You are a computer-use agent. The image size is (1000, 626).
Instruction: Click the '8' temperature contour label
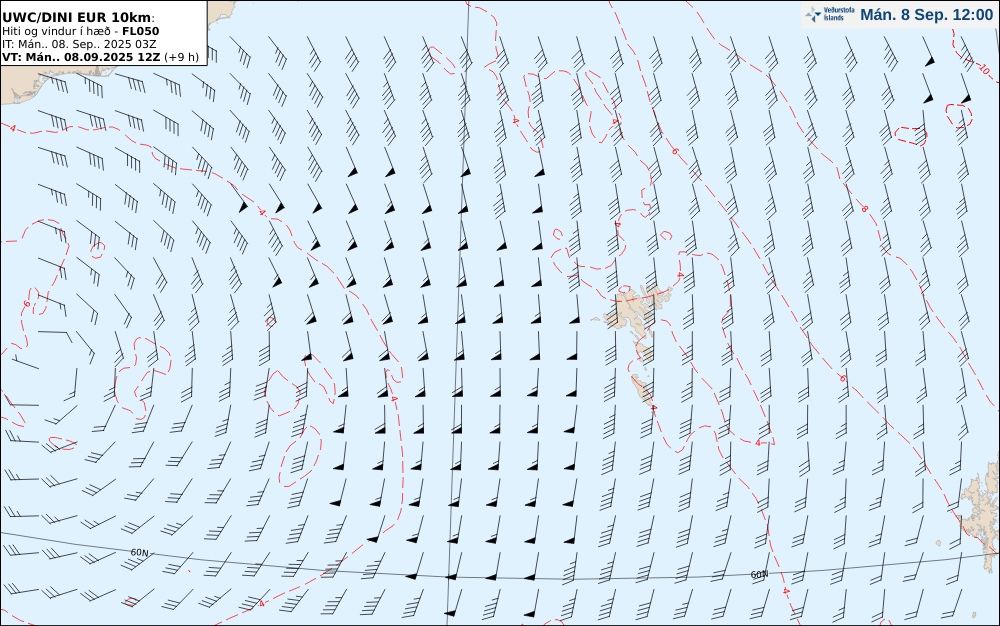[x=865, y=208]
